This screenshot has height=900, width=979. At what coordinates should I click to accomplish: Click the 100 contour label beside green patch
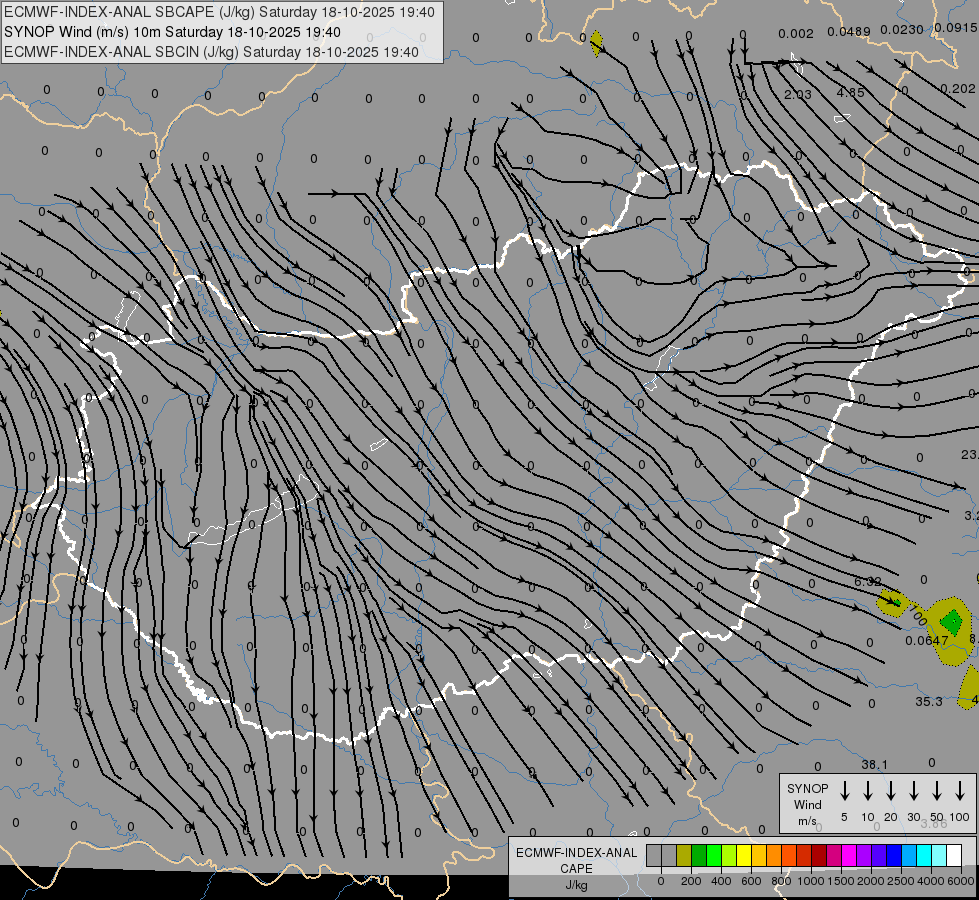[917, 615]
